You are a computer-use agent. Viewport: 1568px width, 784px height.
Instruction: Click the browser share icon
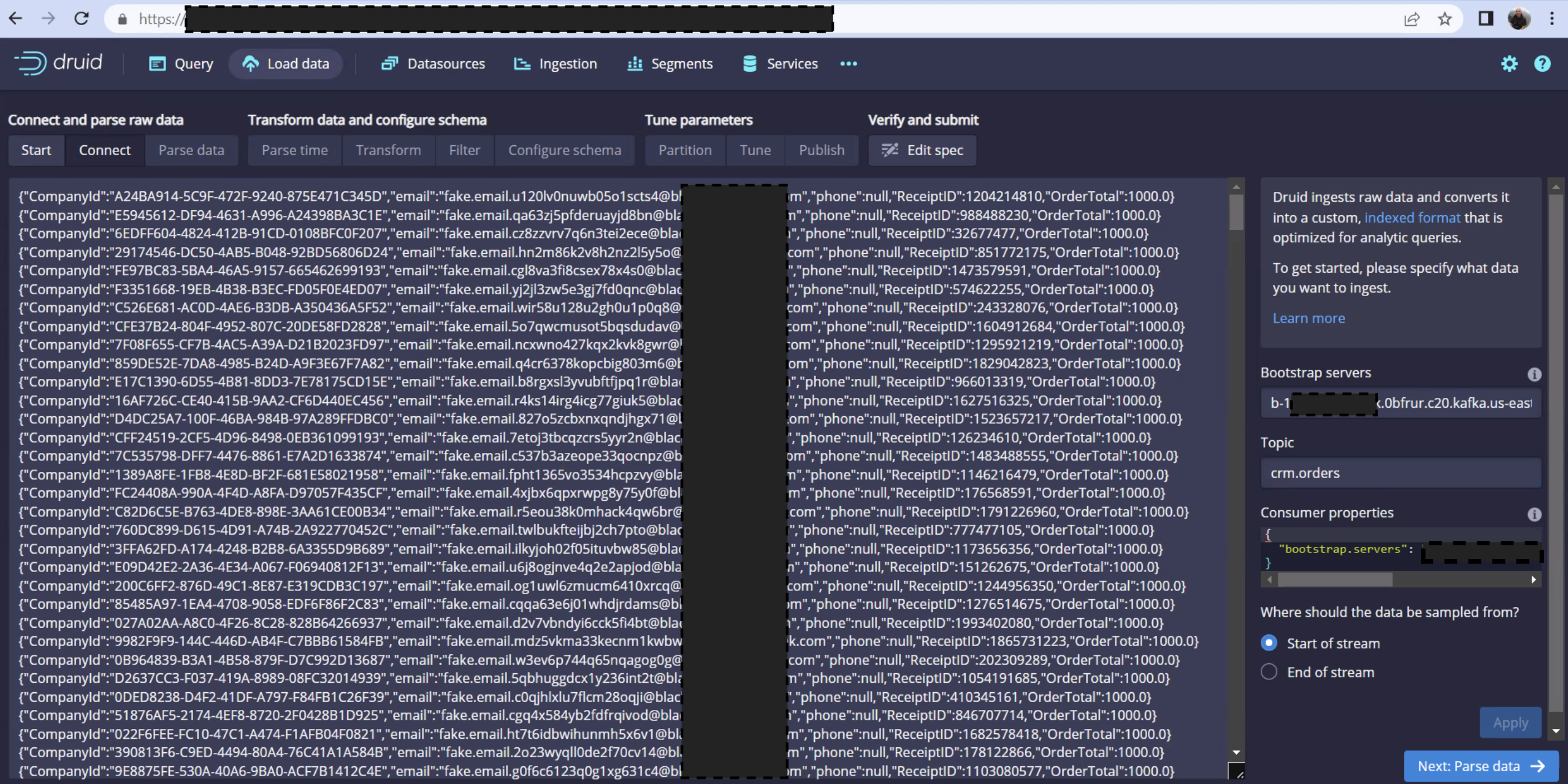pos(1412,19)
